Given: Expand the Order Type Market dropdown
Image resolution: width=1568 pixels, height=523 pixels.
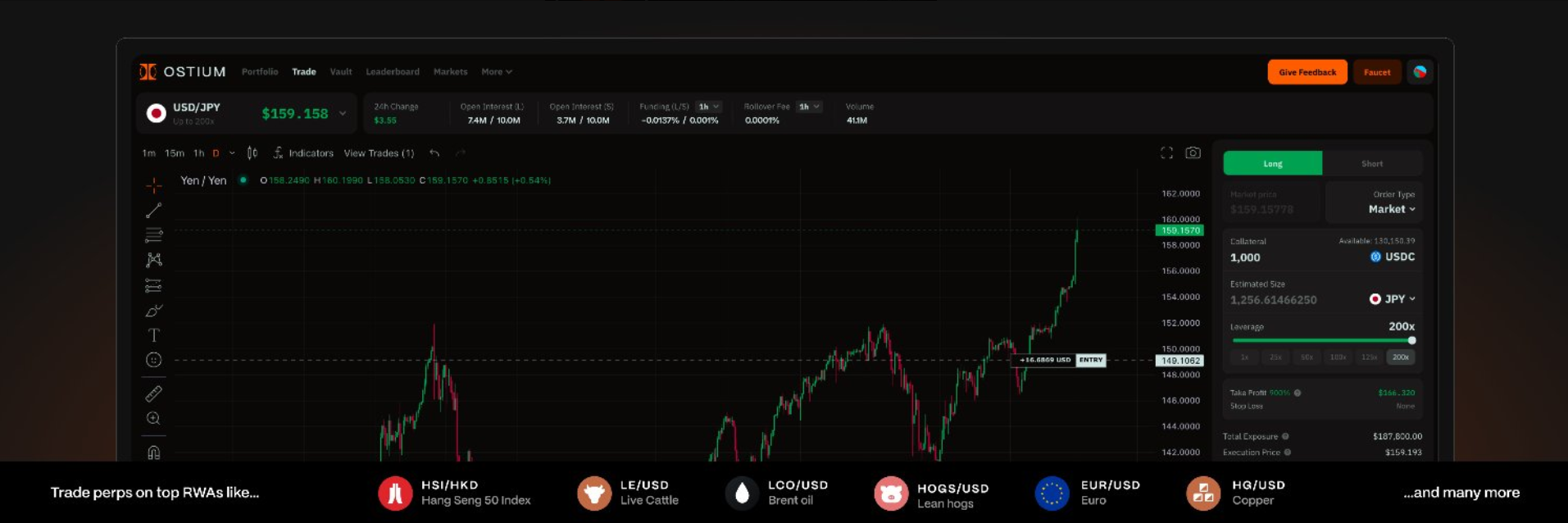Looking at the screenshot, I should [1392, 209].
